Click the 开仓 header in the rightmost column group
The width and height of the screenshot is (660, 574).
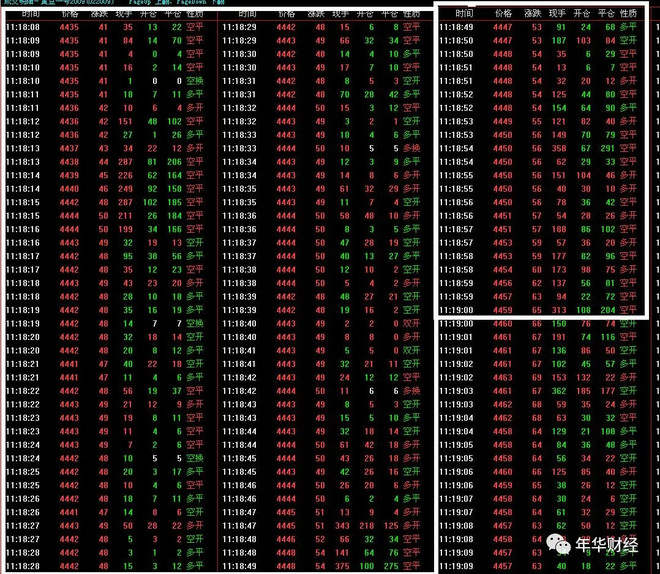click(x=581, y=13)
